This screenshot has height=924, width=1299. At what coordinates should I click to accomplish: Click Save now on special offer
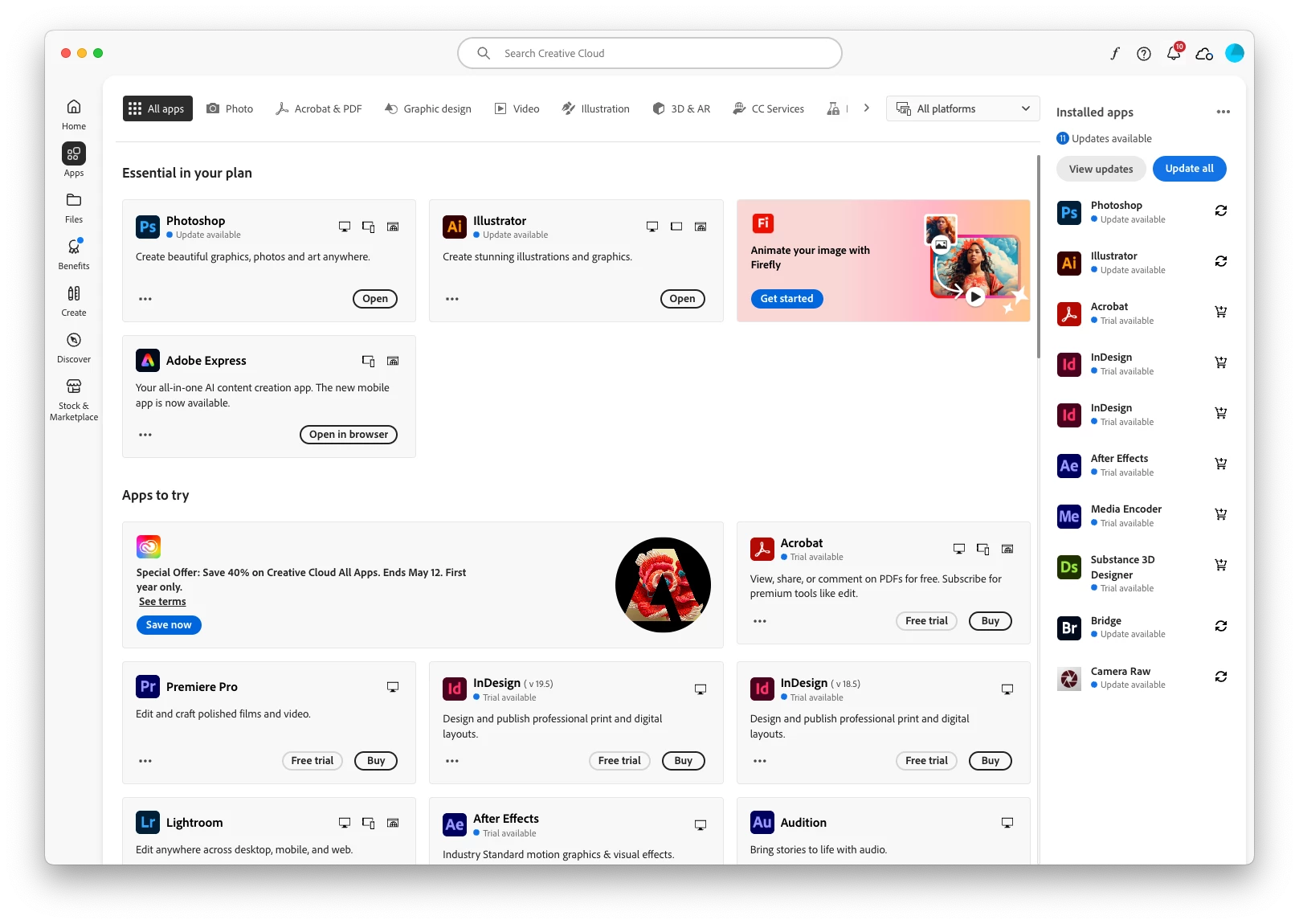tap(169, 625)
